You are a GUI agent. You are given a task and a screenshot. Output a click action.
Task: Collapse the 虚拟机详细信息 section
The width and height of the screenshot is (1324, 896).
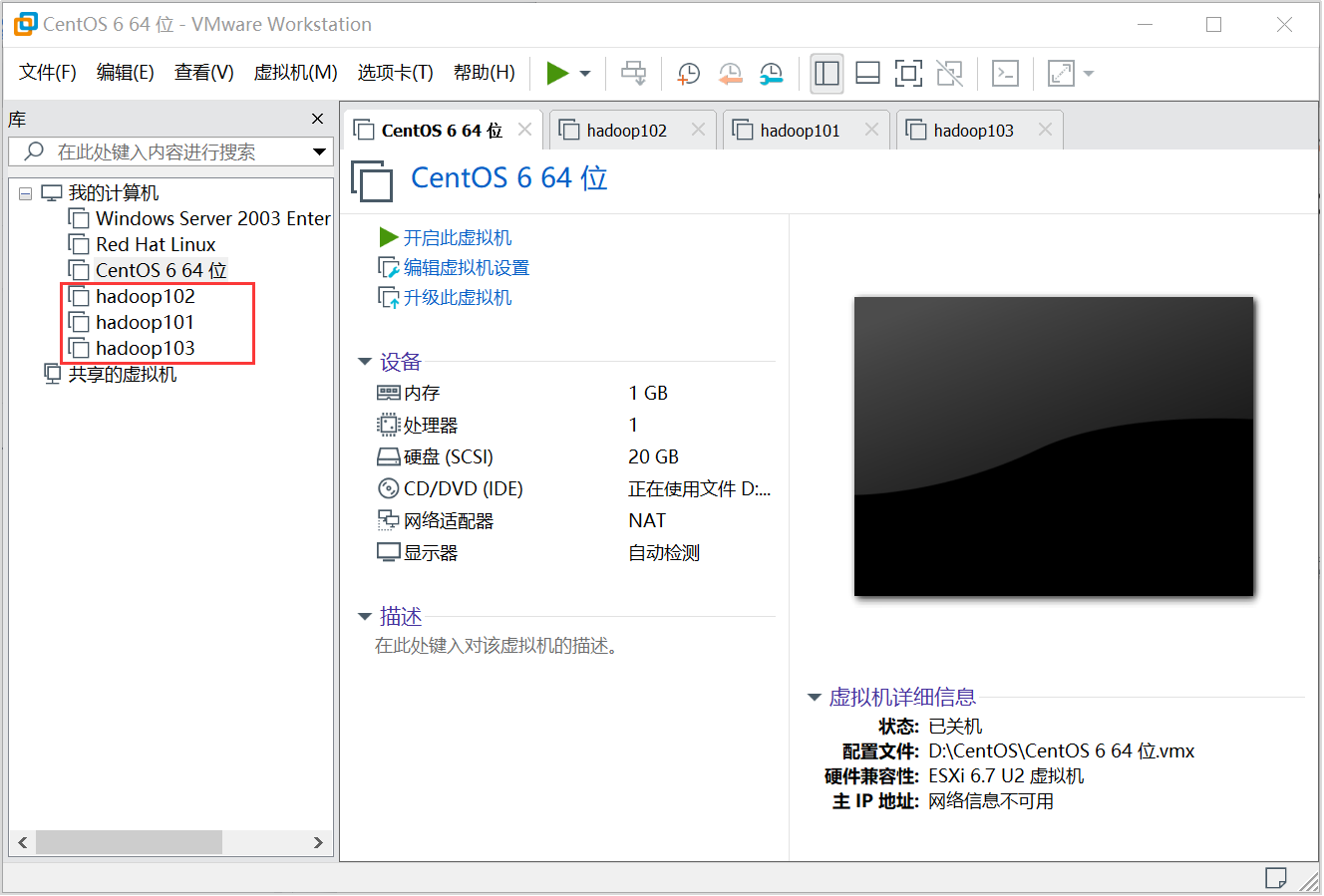pyautogui.click(x=815, y=698)
